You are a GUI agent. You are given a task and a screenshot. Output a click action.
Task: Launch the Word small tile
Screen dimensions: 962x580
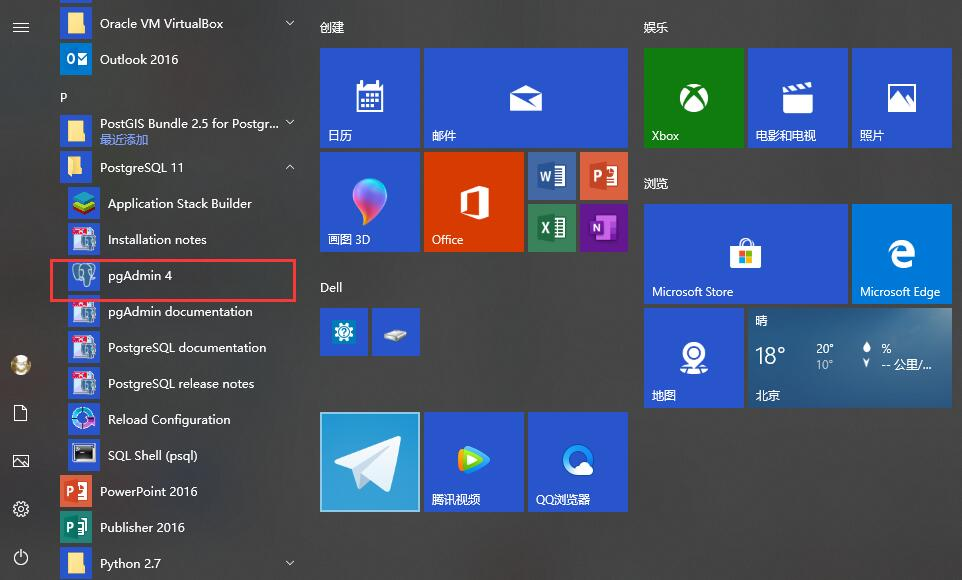pos(552,176)
